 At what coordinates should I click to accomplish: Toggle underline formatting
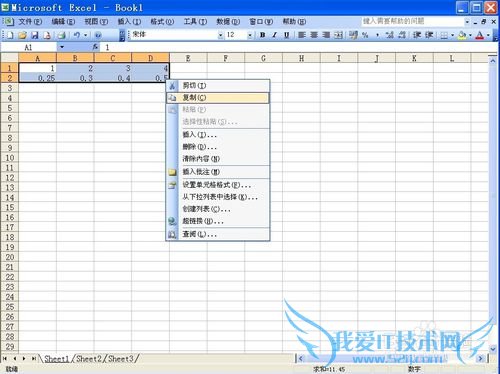coord(287,35)
